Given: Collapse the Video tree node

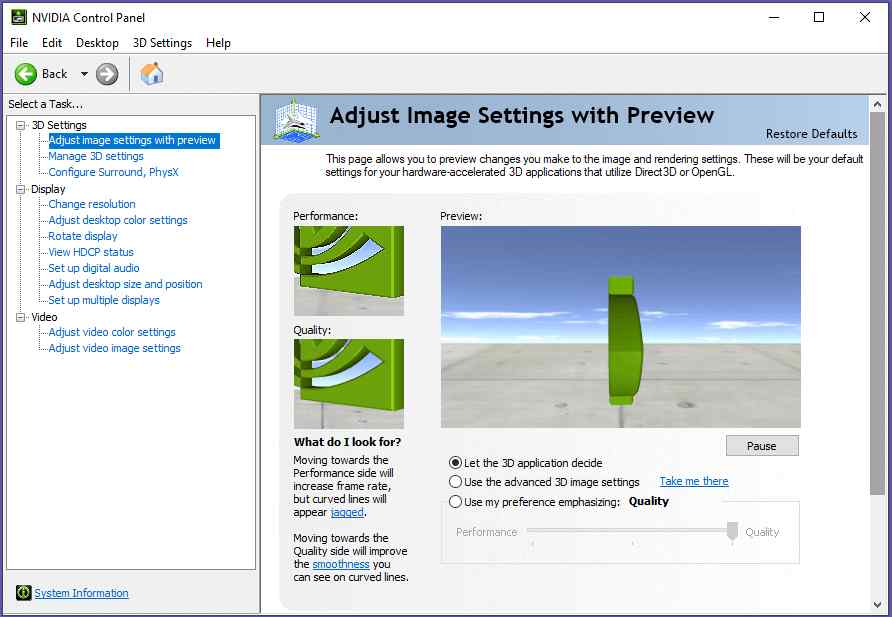Looking at the screenshot, I should tap(21, 317).
